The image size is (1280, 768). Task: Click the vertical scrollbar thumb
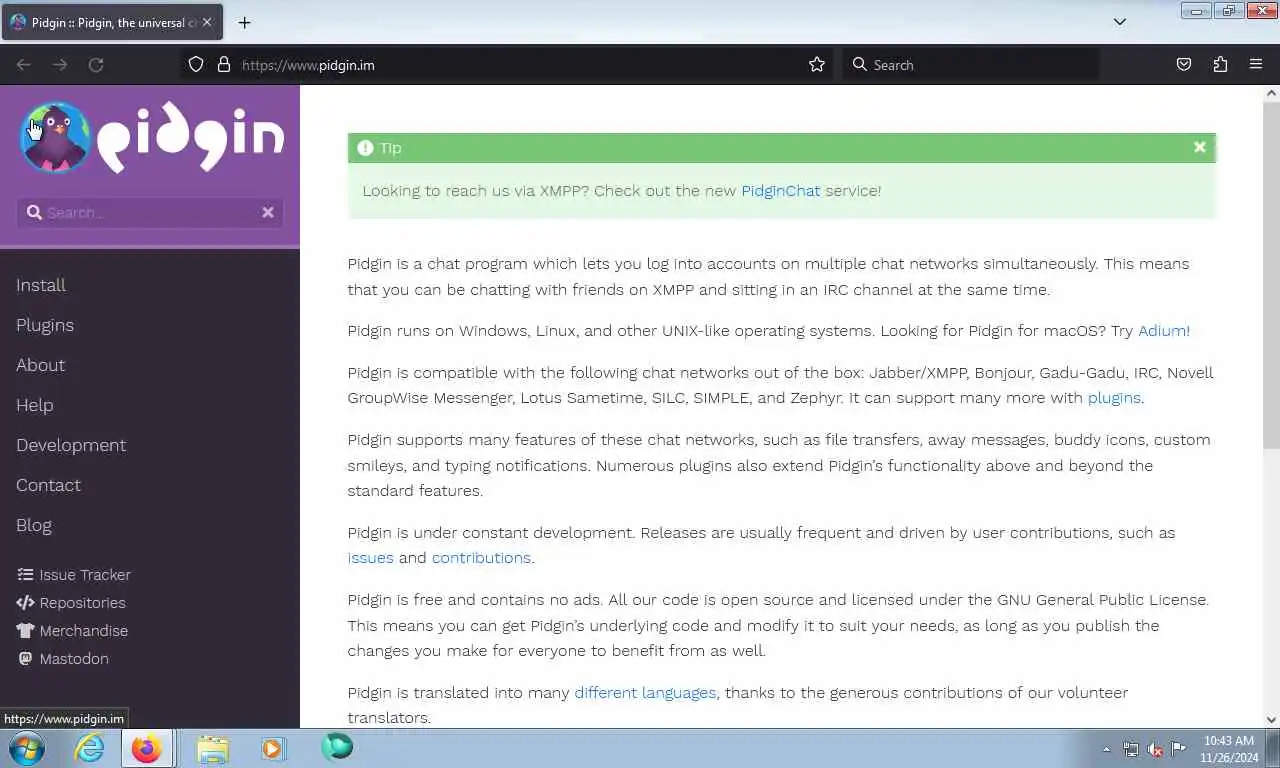pos(1271,275)
